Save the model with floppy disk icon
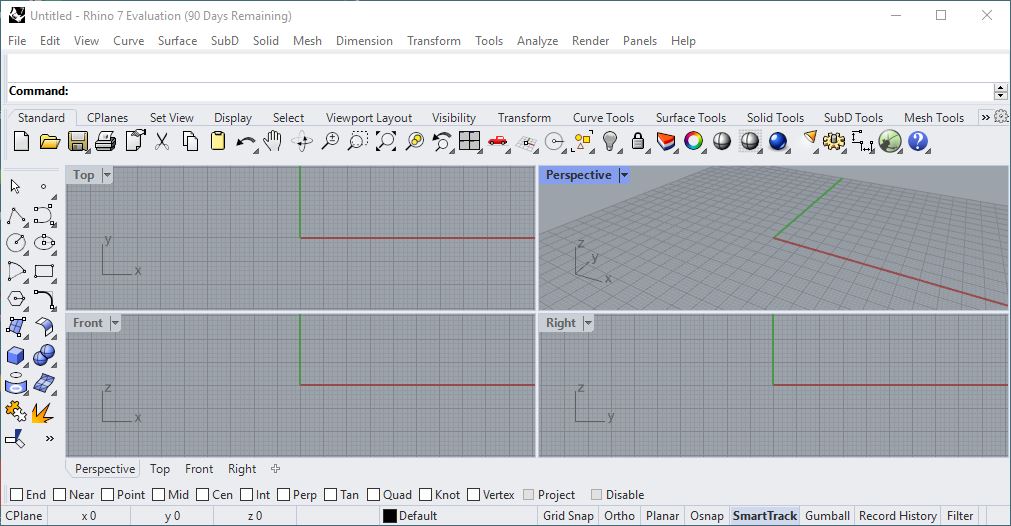This screenshot has width=1011, height=526. 77,141
